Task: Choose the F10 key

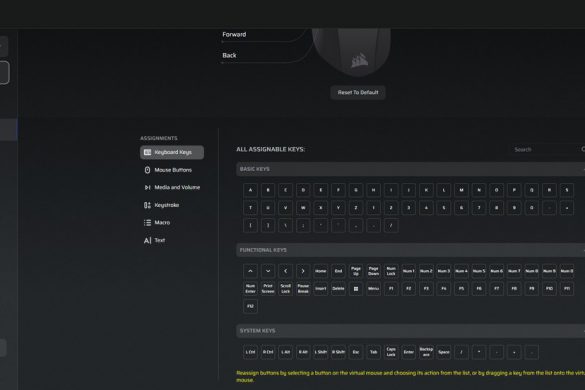Action: 549,288
